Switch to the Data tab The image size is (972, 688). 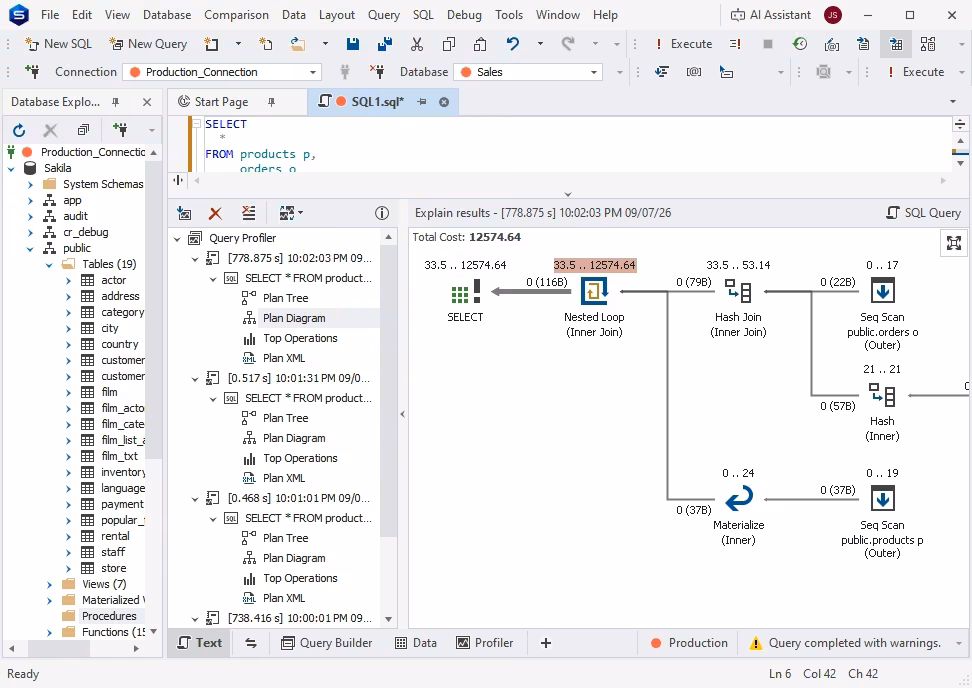pyautogui.click(x=416, y=643)
